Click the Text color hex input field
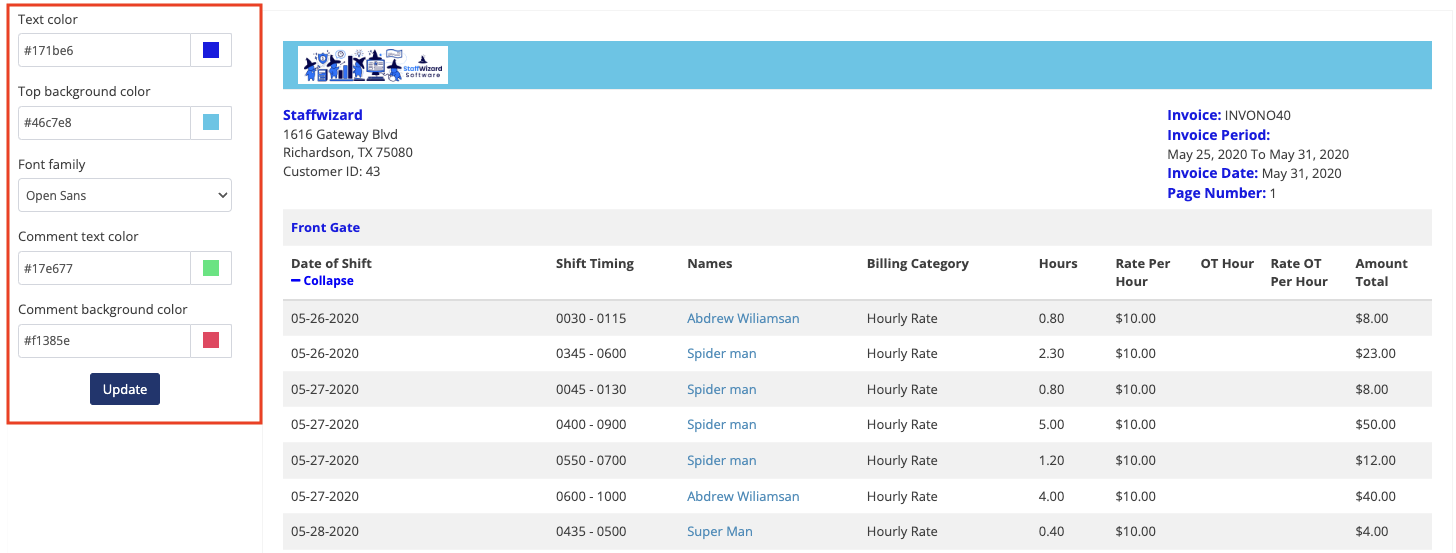Image resolution: width=1456 pixels, height=553 pixels. coord(104,50)
